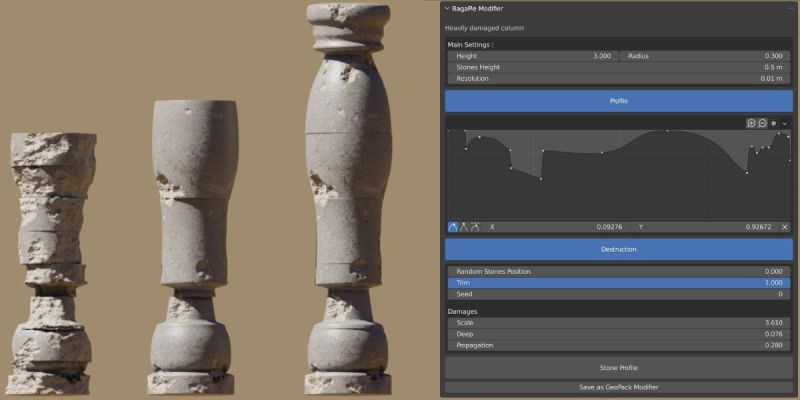Click the Radius value field
Screen dimensions: 800x400
click(705, 56)
